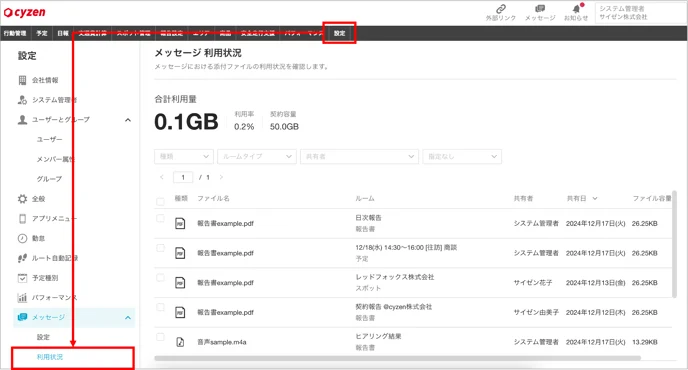The width and height of the screenshot is (688, 370).
Task: Click sharer name サイゼン花子
Action: tap(533, 283)
